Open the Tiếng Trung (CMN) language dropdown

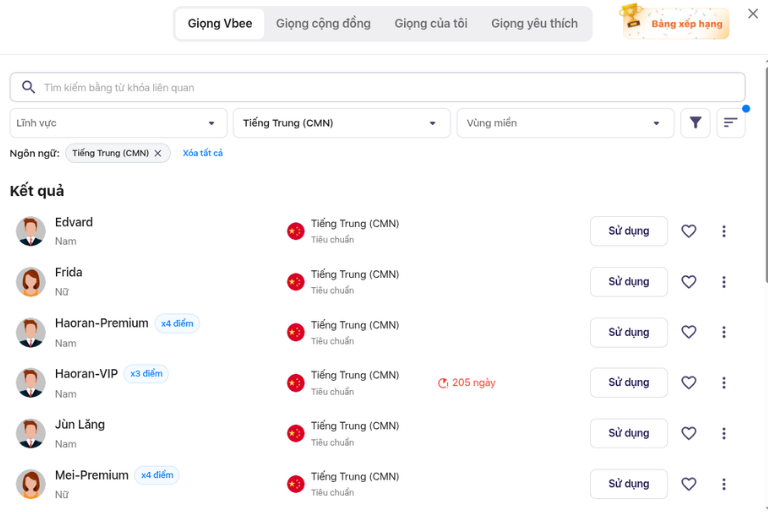tap(341, 123)
